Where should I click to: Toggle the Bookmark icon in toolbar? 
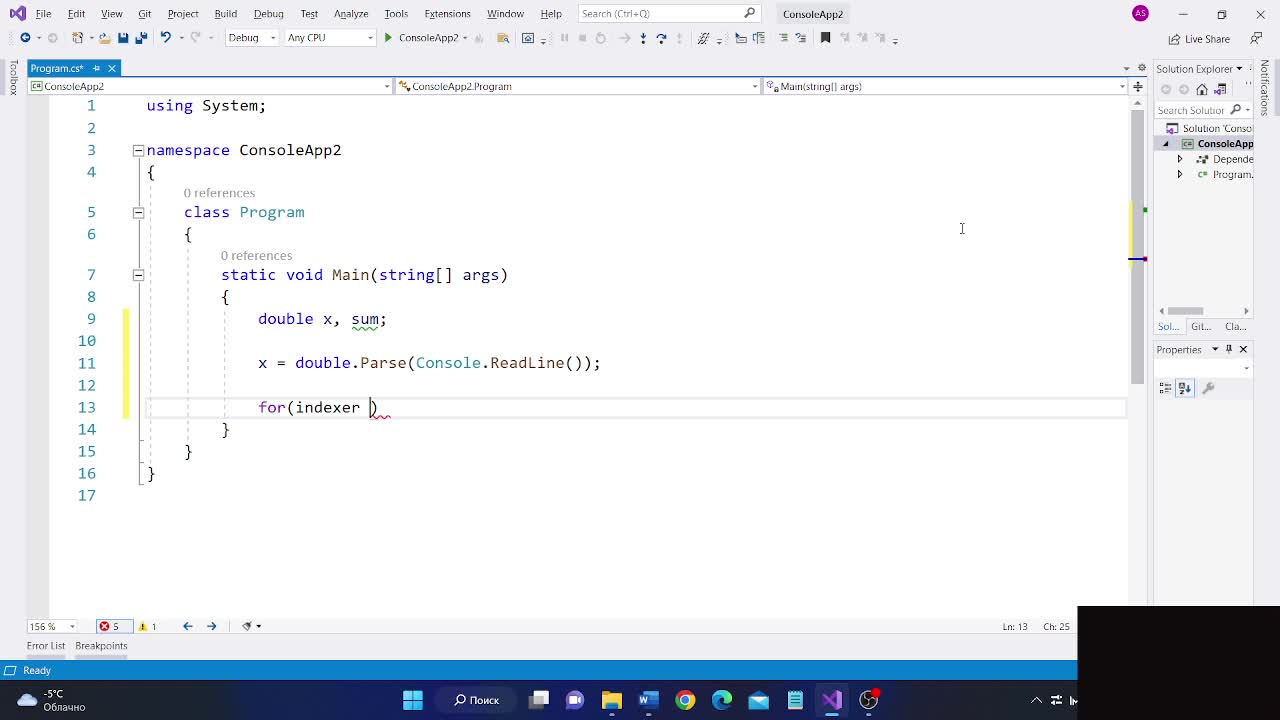point(825,38)
